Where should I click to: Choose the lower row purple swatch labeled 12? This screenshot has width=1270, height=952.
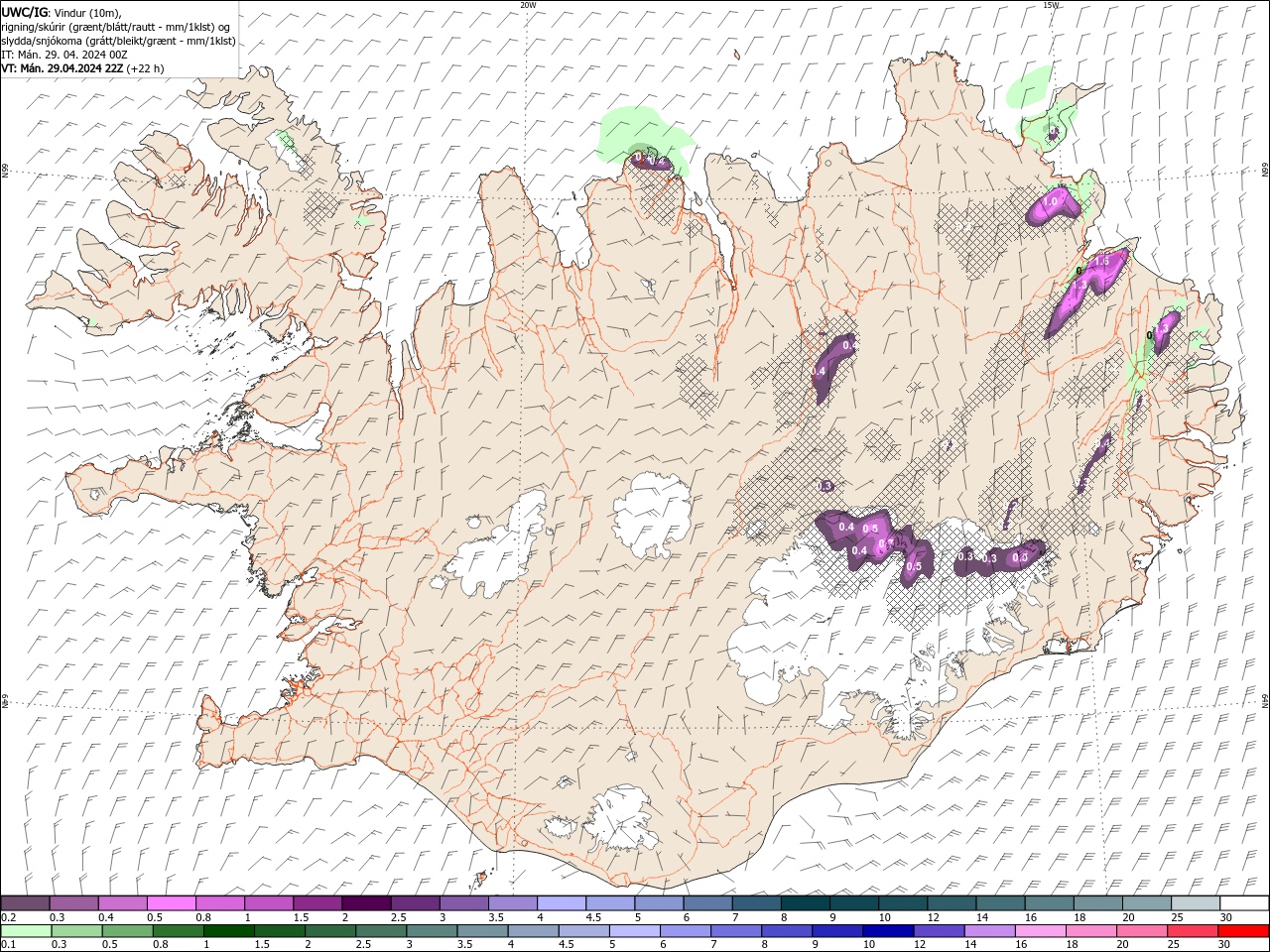pyautogui.click(x=939, y=931)
